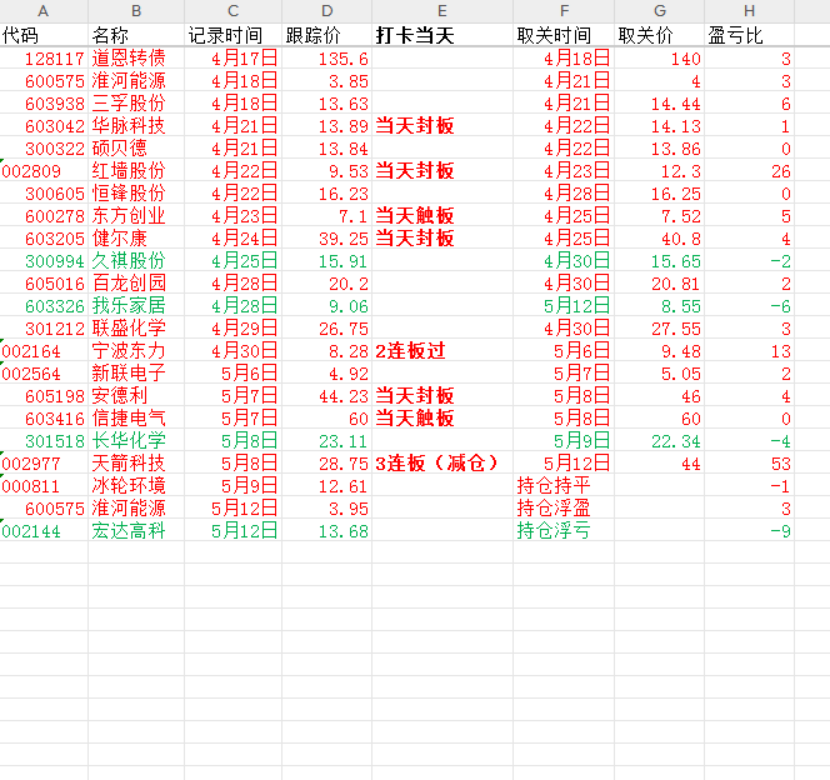Viewport: 830px width, 780px height.
Task: Select the 恒锋股份 name cell
Action: coord(136,193)
